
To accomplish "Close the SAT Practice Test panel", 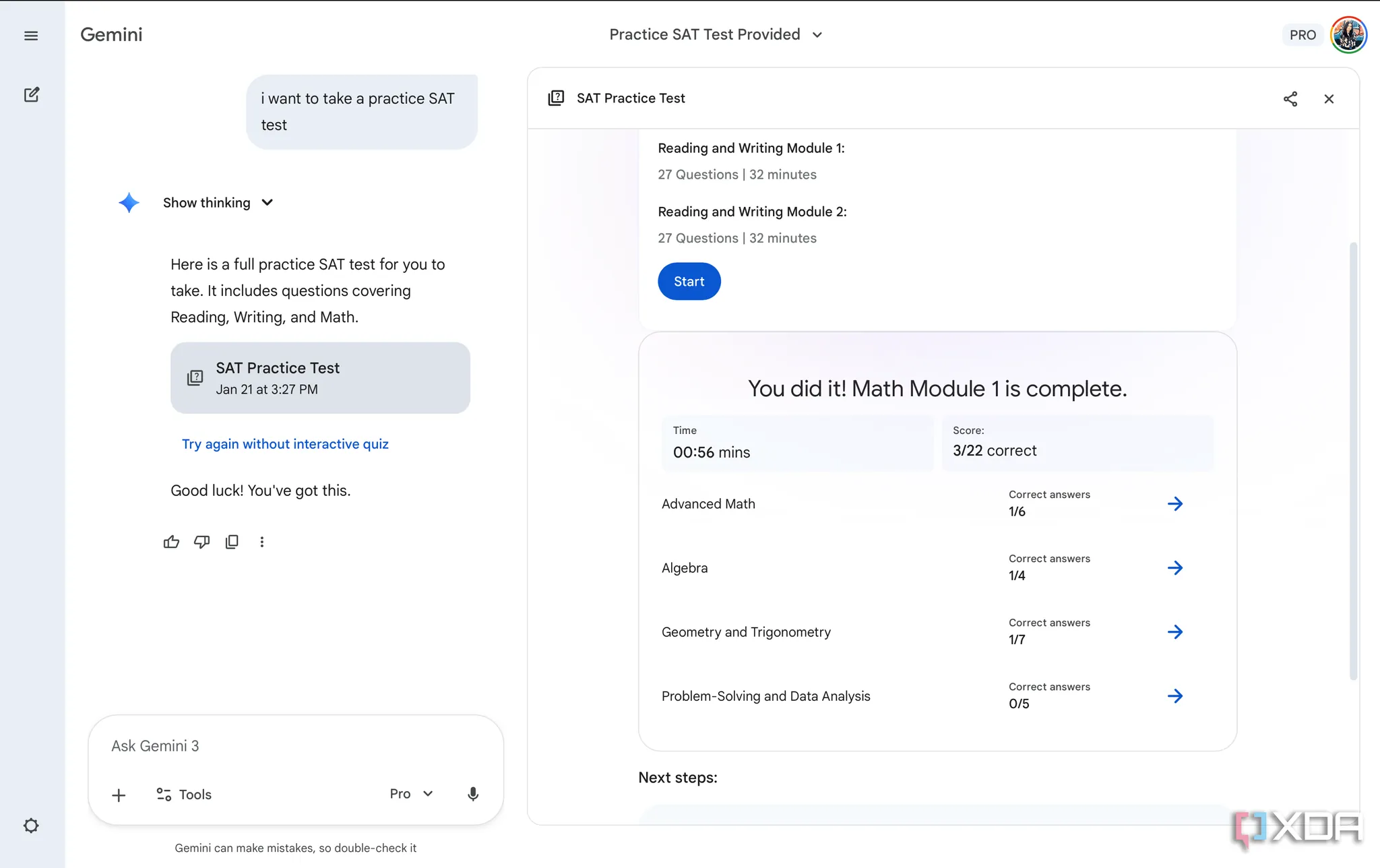I will tap(1329, 99).
